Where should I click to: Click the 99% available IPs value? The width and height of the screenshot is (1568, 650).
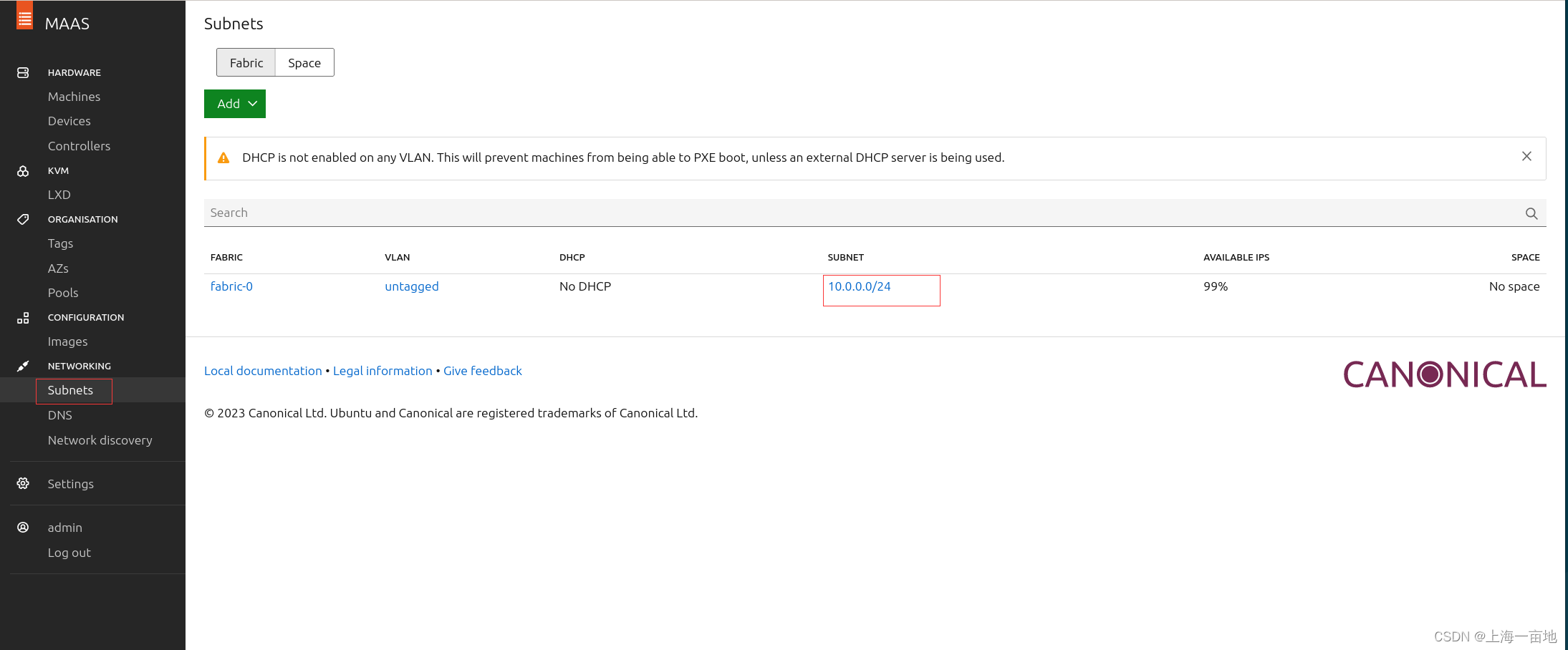tap(1215, 286)
